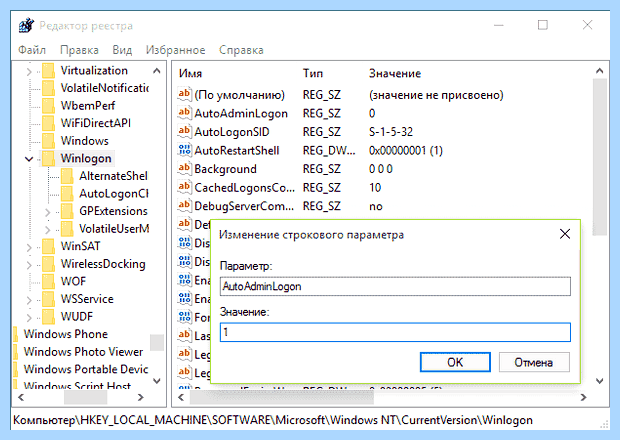Click the values pane scroll up arrow
The width and height of the screenshot is (620, 440).
click(x=599, y=71)
